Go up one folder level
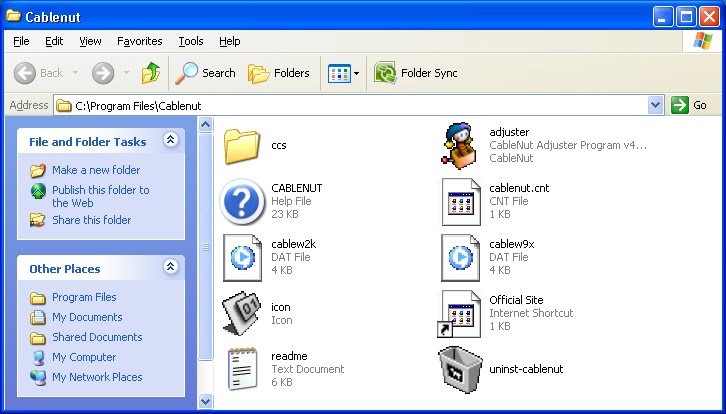The width and height of the screenshot is (726, 414). pos(151,73)
